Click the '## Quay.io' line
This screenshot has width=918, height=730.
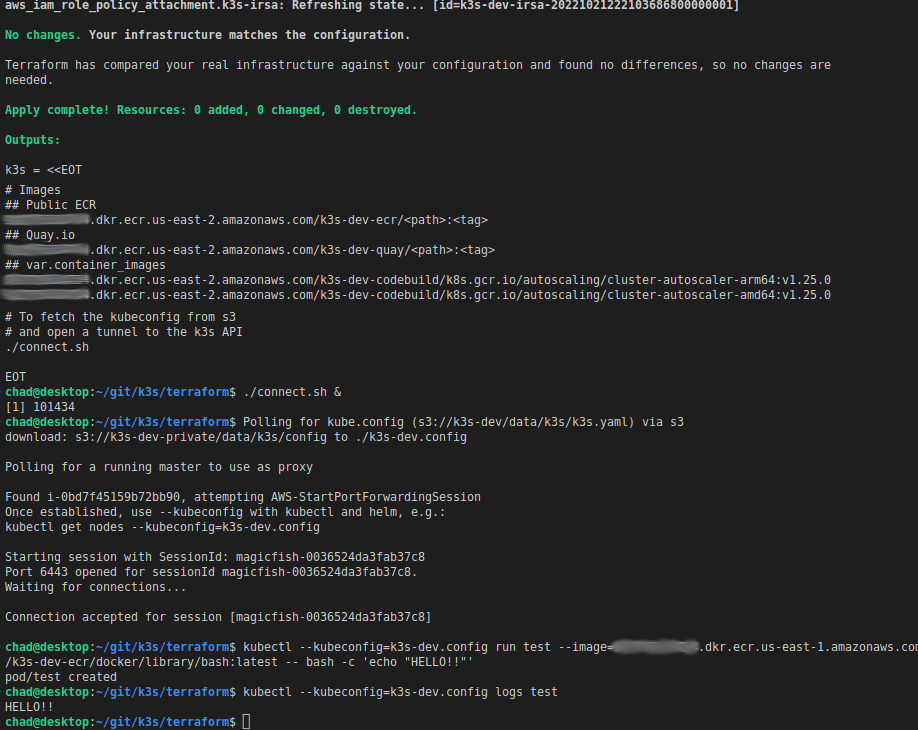click(40, 235)
